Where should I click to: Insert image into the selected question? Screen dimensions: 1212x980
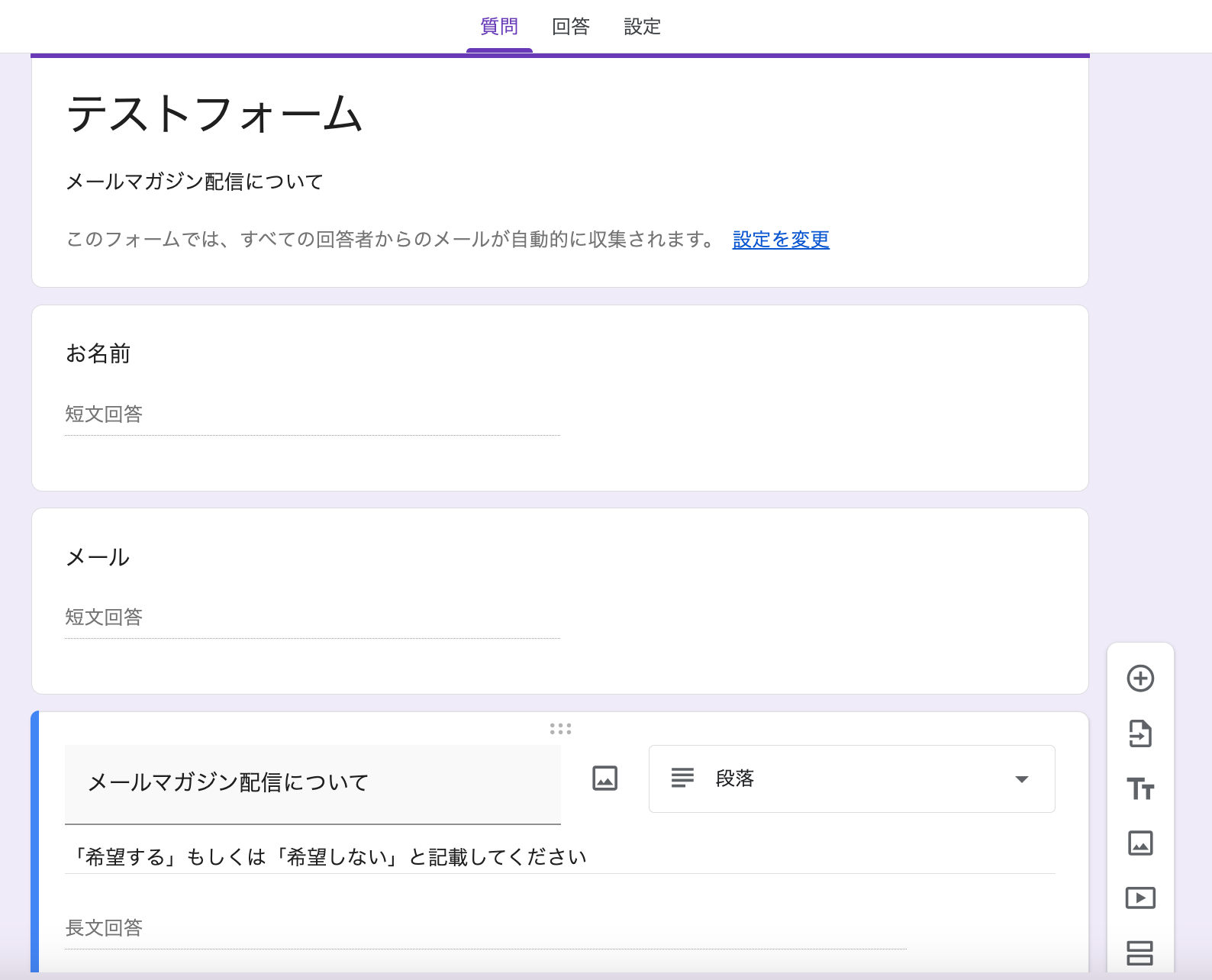[x=604, y=779]
